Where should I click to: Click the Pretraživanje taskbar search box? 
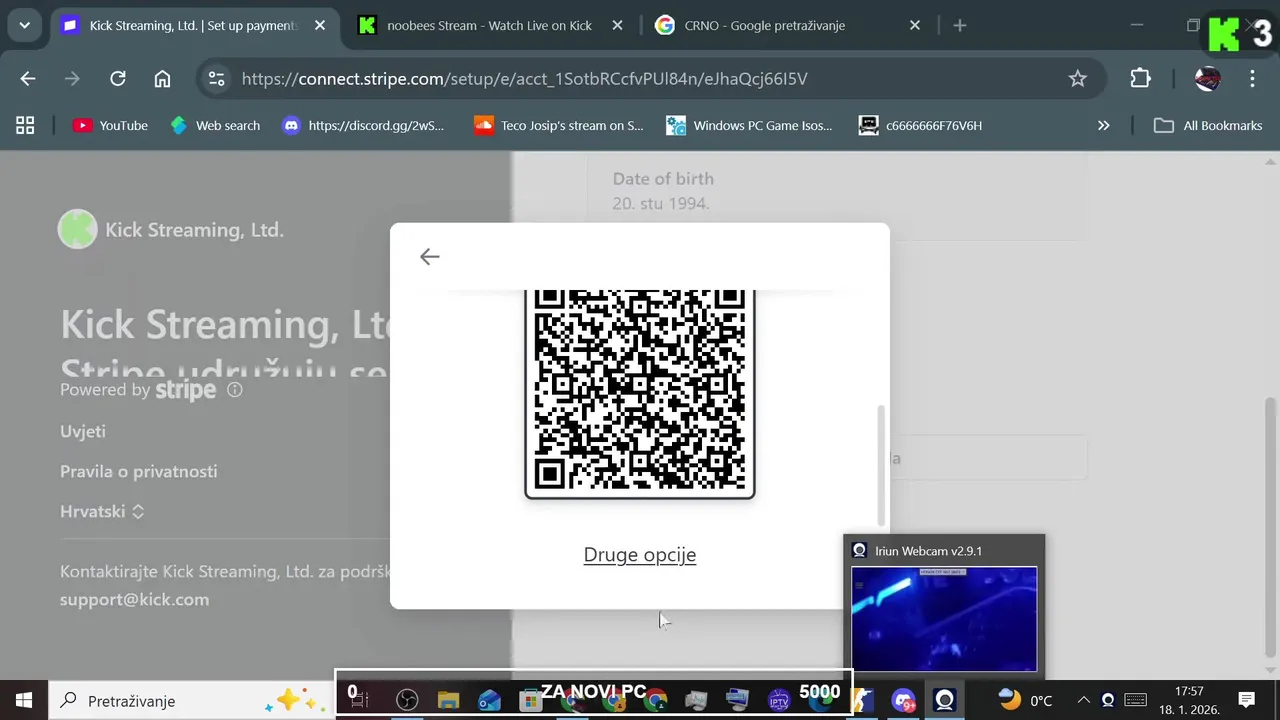(x=190, y=700)
